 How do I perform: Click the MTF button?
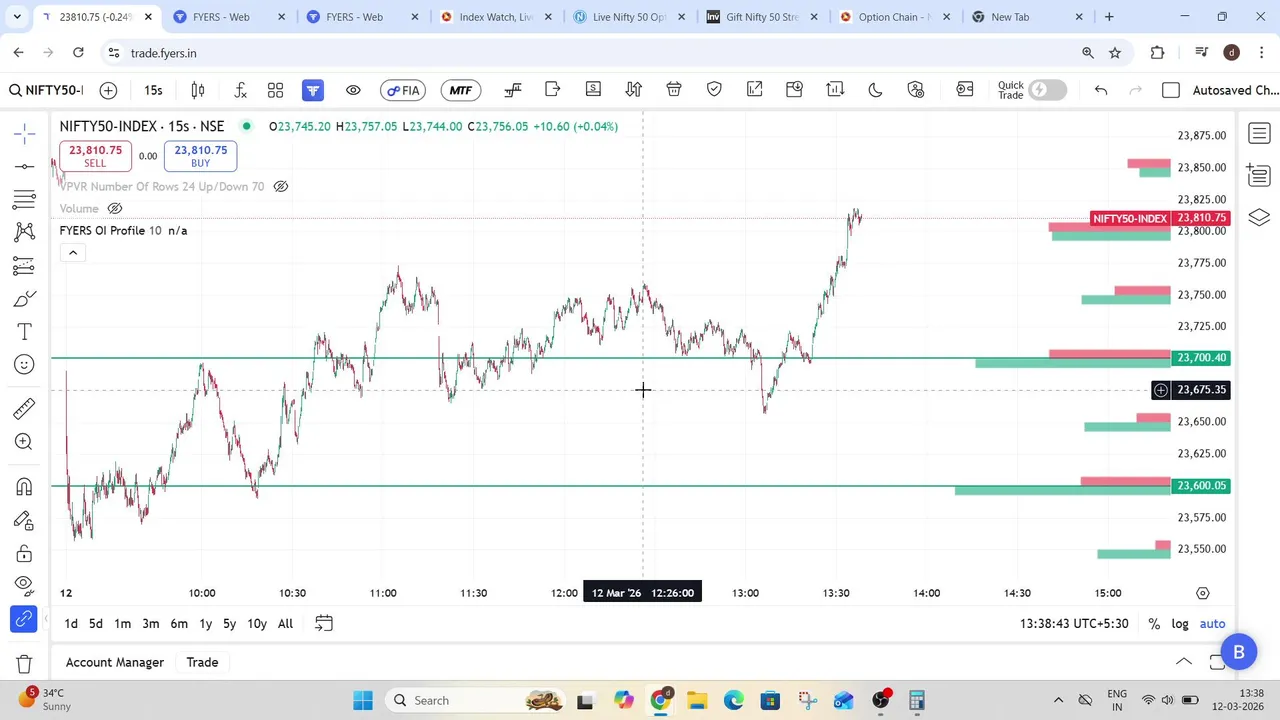460,90
